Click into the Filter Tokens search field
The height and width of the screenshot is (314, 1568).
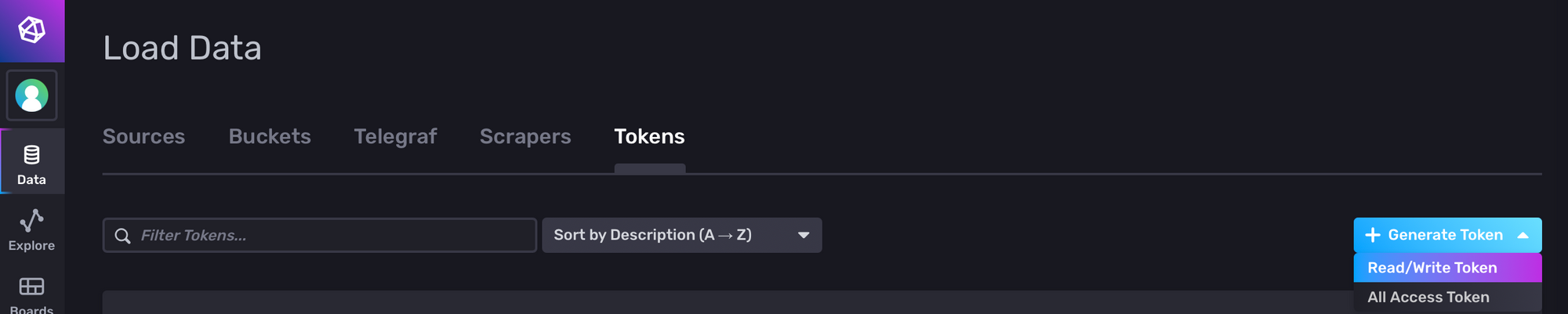click(320, 235)
